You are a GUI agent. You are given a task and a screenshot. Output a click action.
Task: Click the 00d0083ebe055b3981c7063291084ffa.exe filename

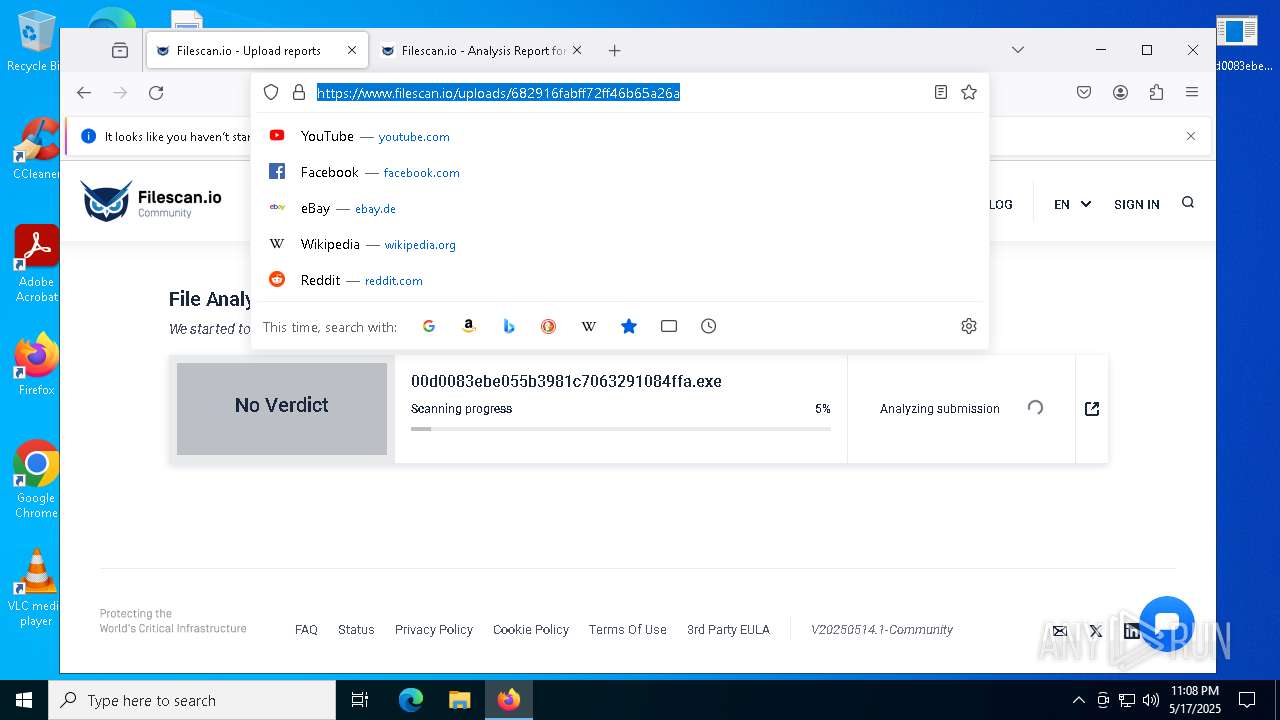point(566,381)
